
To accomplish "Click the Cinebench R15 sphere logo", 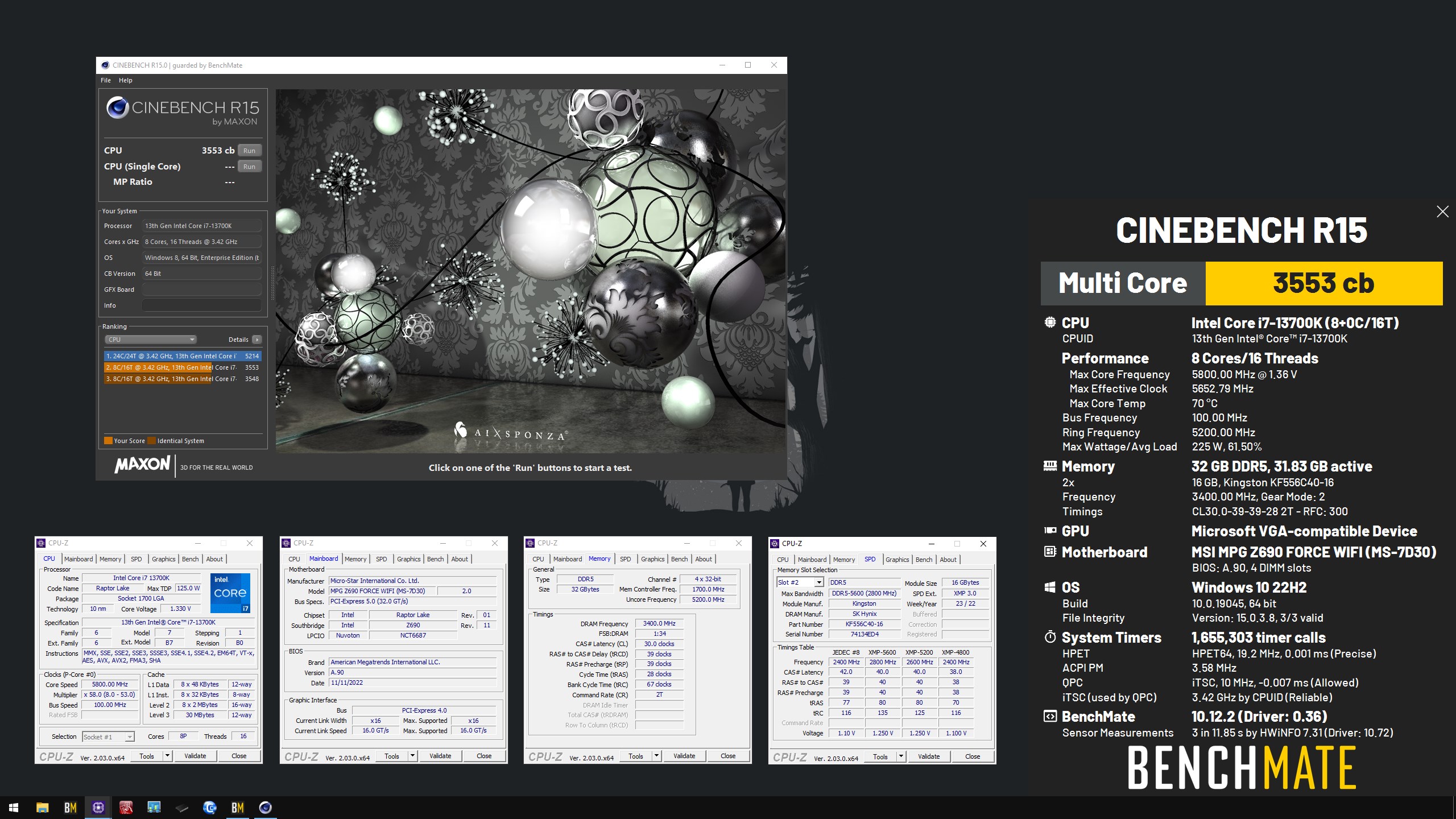I will (x=118, y=107).
